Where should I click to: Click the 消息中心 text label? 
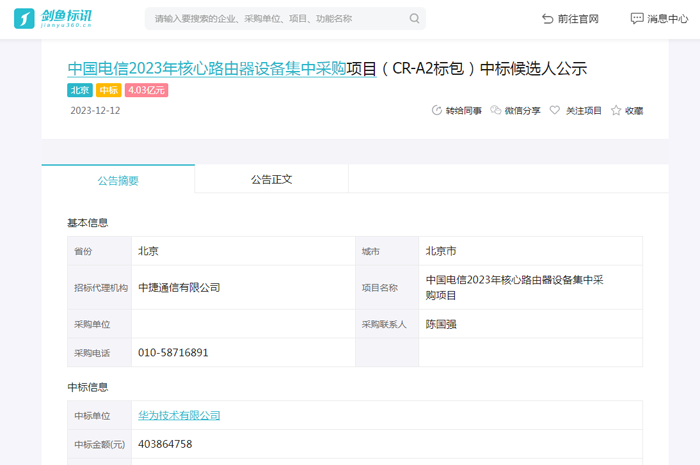pyautogui.click(x=669, y=19)
